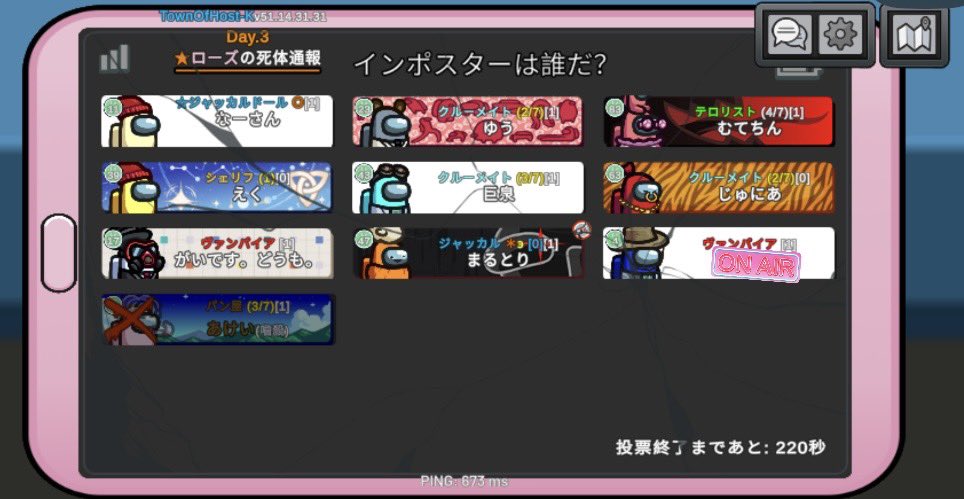Vote for えく's starry blue card
The image size is (964, 499).
[x=217, y=187]
